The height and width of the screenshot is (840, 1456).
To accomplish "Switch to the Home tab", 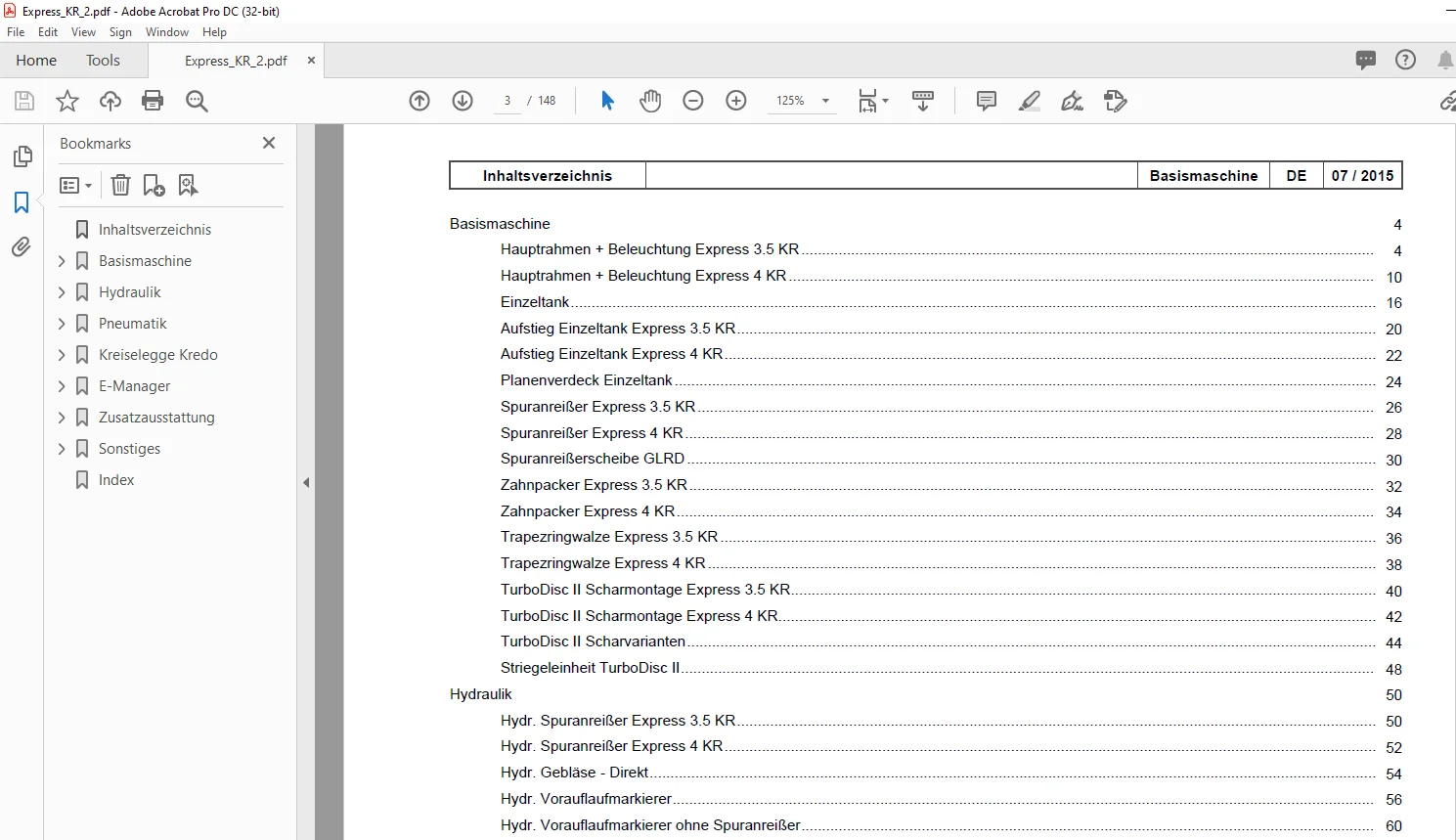I will (x=36, y=61).
